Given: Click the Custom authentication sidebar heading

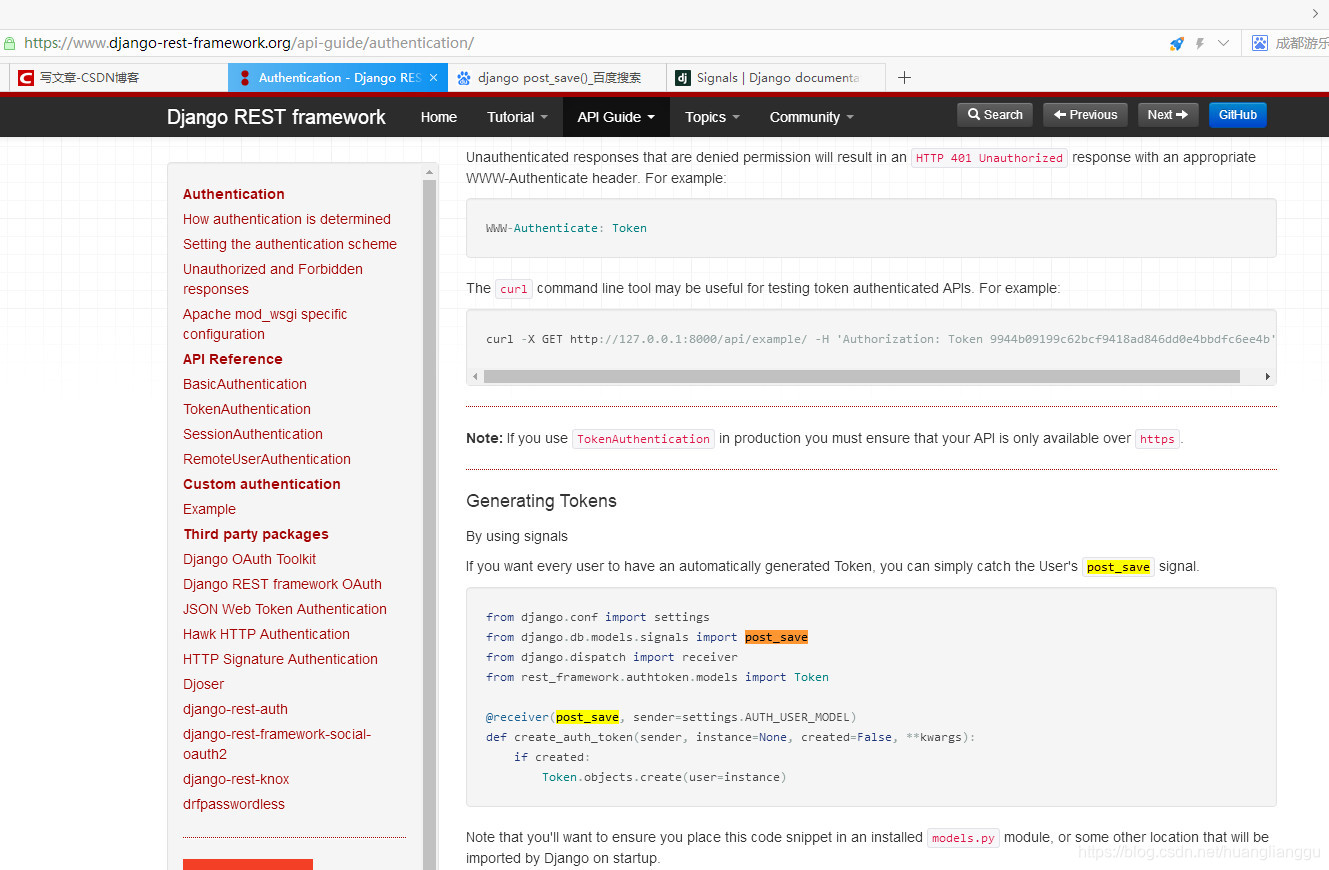Looking at the screenshot, I should point(262,484).
